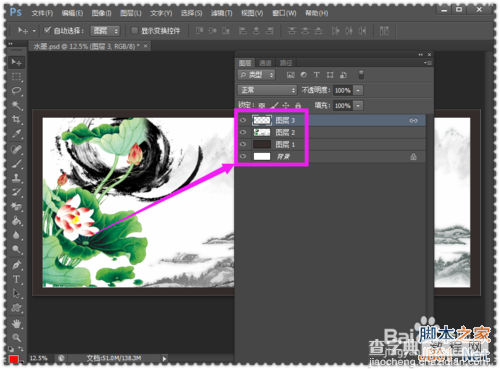Image resolution: width=500 pixels, height=369 pixels.
Task: Open the opacity 100% dropdown arrow
Action: click(x=358, y=90)
